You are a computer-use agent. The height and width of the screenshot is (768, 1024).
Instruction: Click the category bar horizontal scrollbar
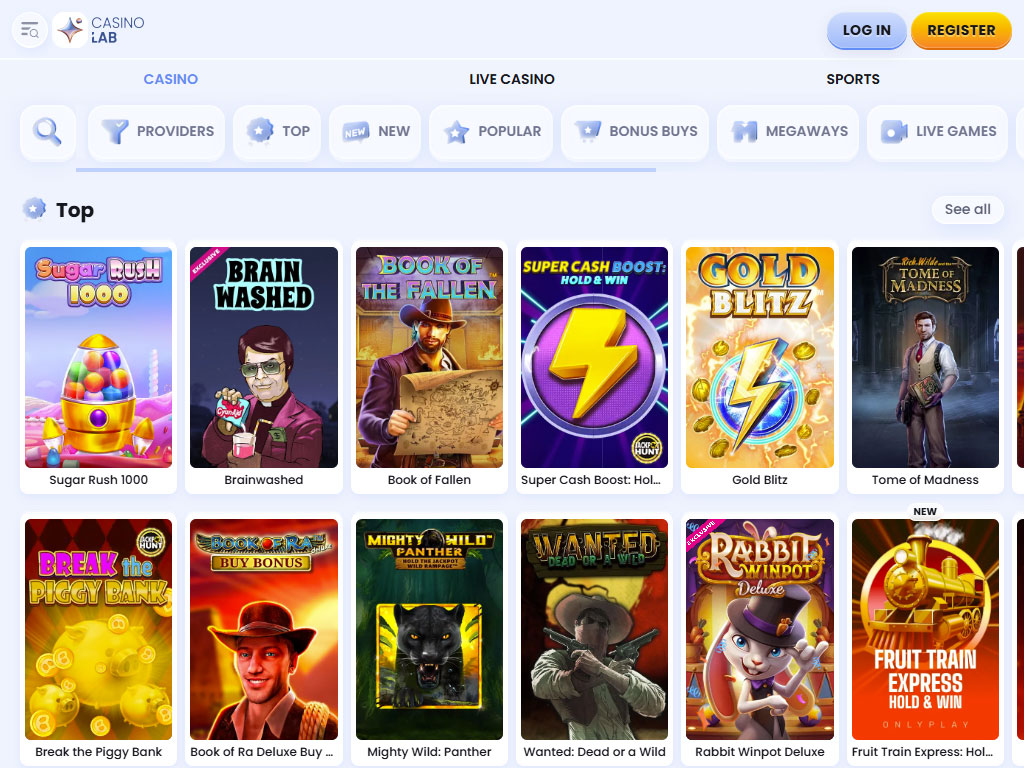366,170
